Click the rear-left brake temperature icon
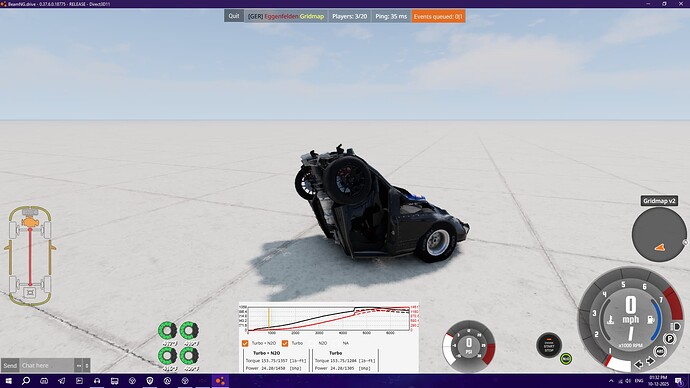This screenshot has width=690, height=388. click(x=167, y=355)
